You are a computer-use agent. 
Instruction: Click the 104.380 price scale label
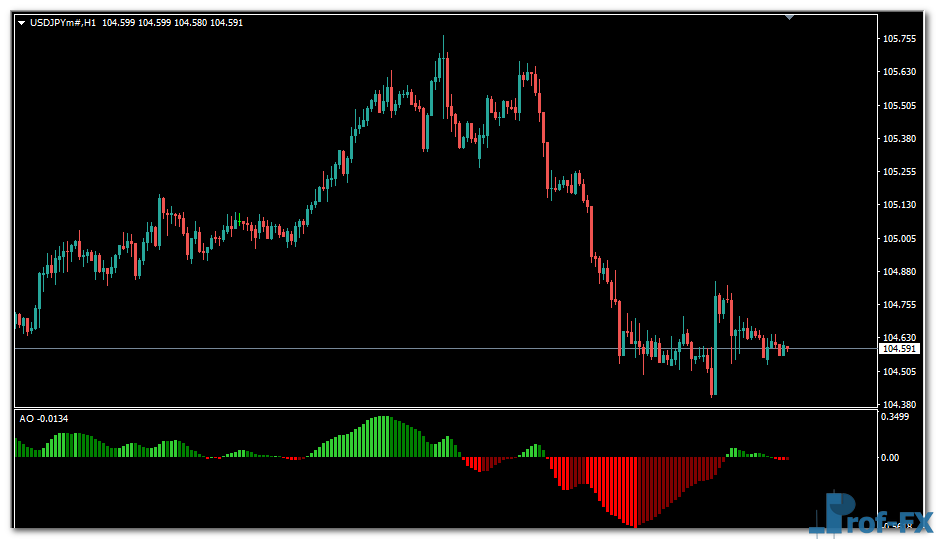900,405
